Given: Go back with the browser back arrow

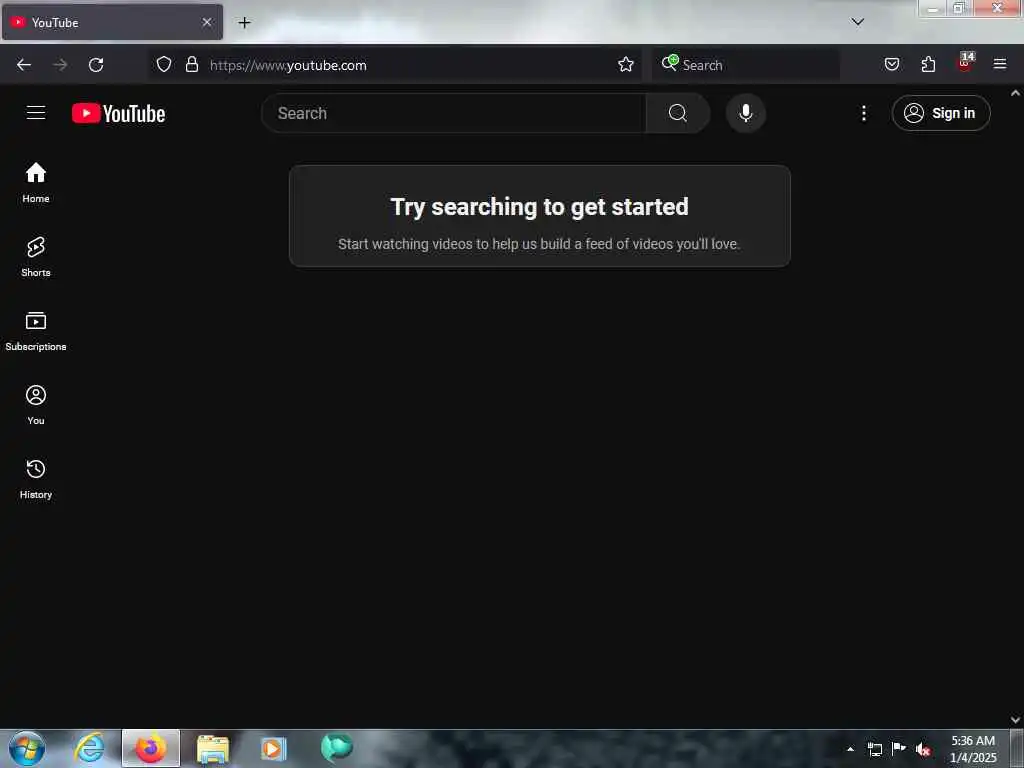Looking at the screenshot, I should (x=24, y=65).
